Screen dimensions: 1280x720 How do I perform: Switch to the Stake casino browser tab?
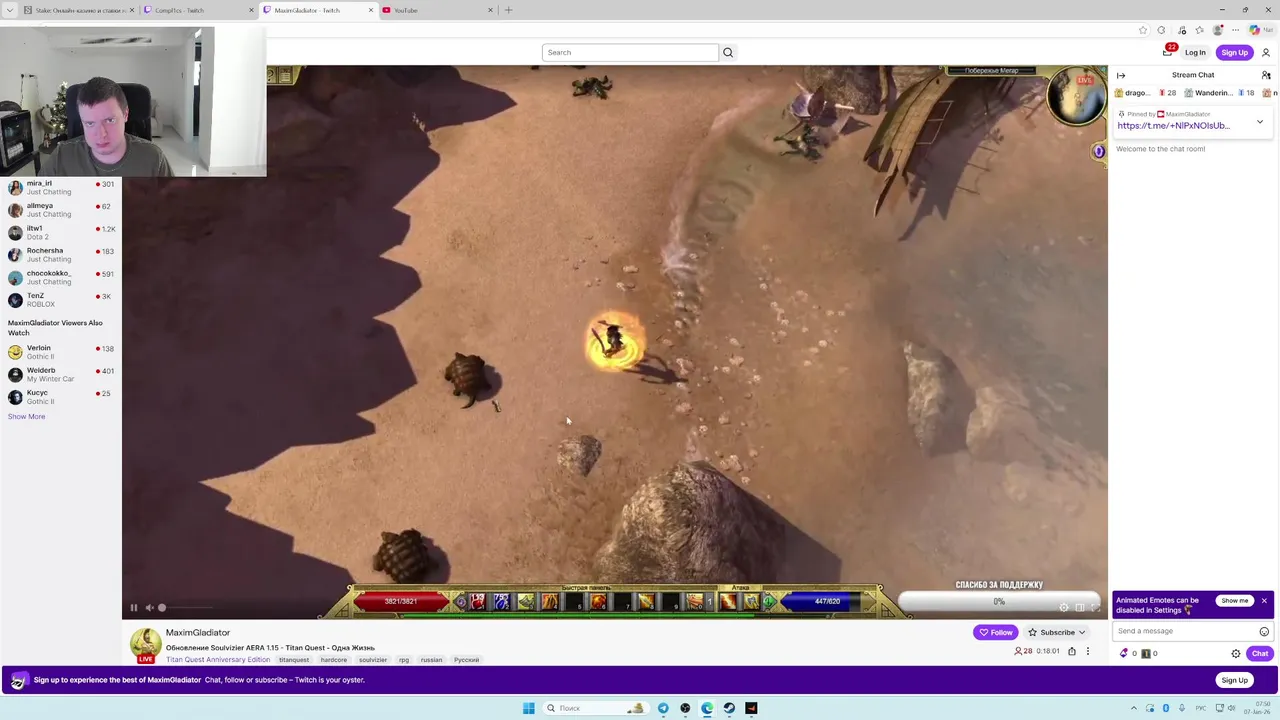(78, 10)
